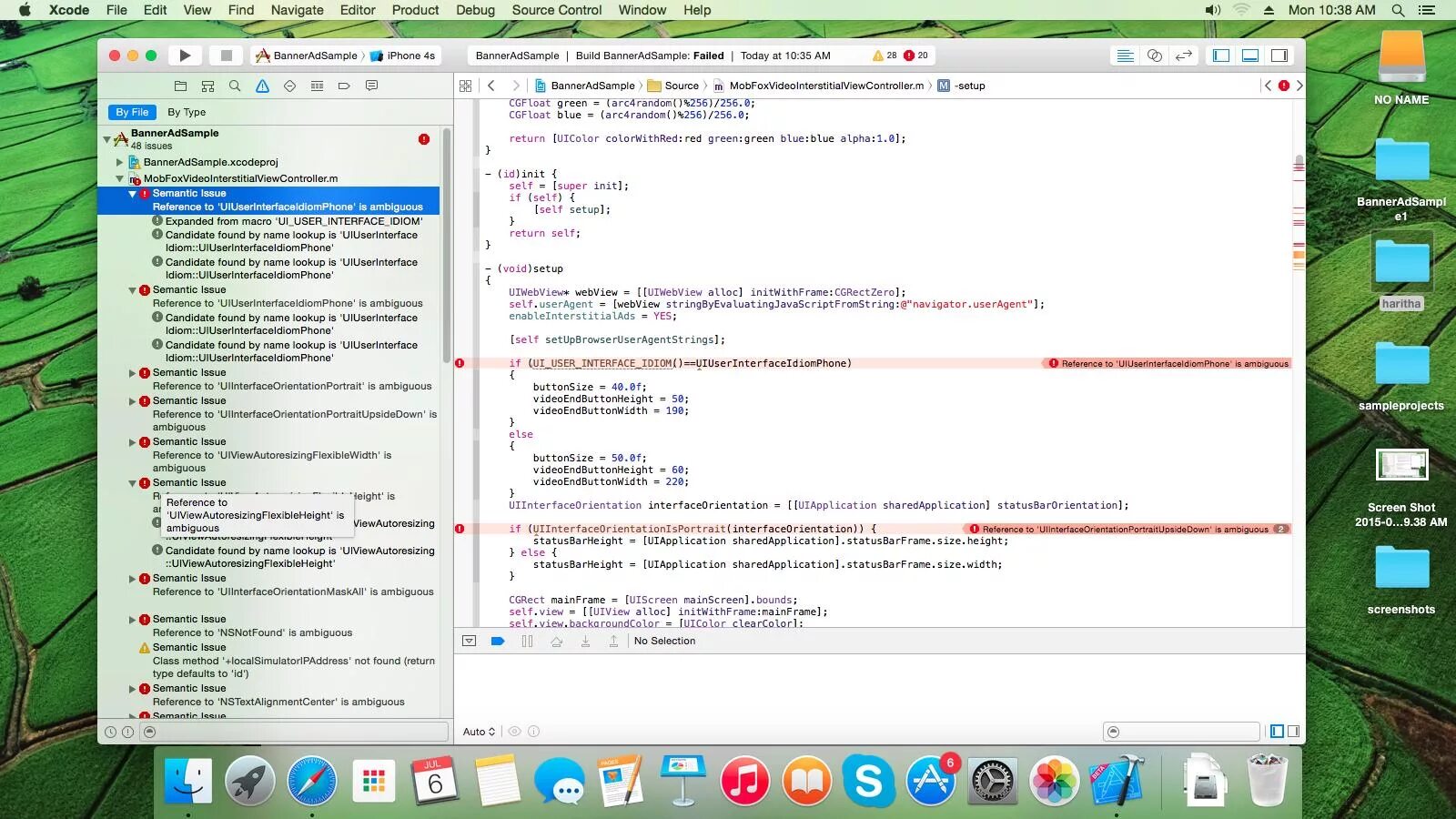Show the related items menu icon
The height and width of the screenshot is (819, 1456).
466,86
